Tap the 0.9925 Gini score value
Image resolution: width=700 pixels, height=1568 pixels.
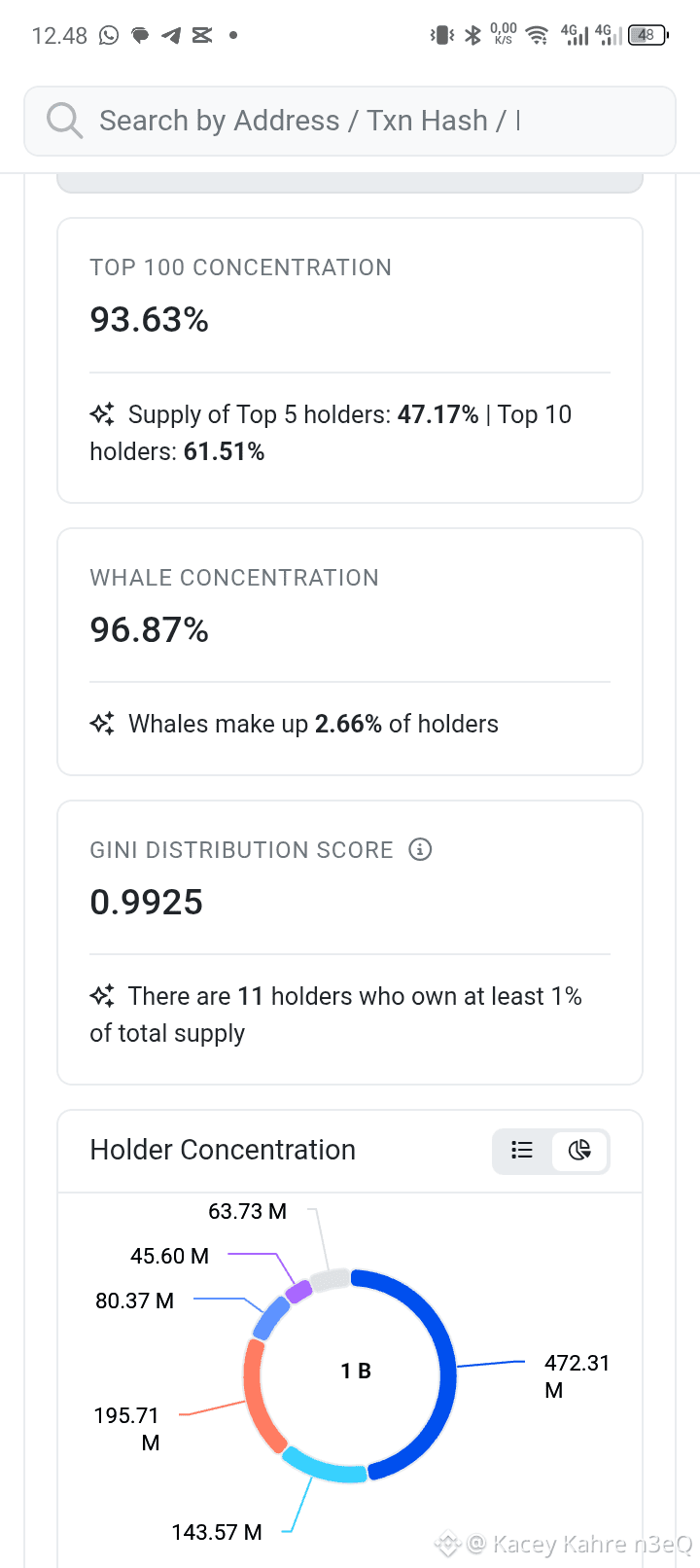(x=147, y=903)
